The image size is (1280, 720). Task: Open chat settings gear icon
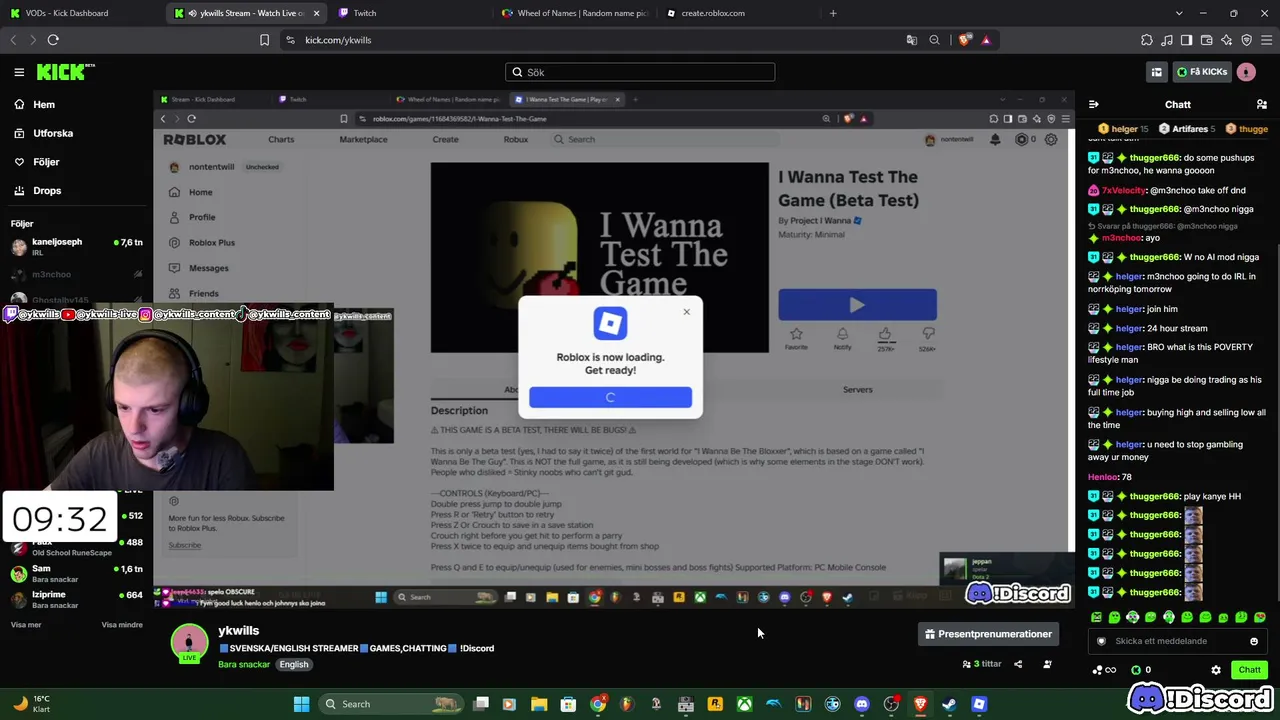1216,670
